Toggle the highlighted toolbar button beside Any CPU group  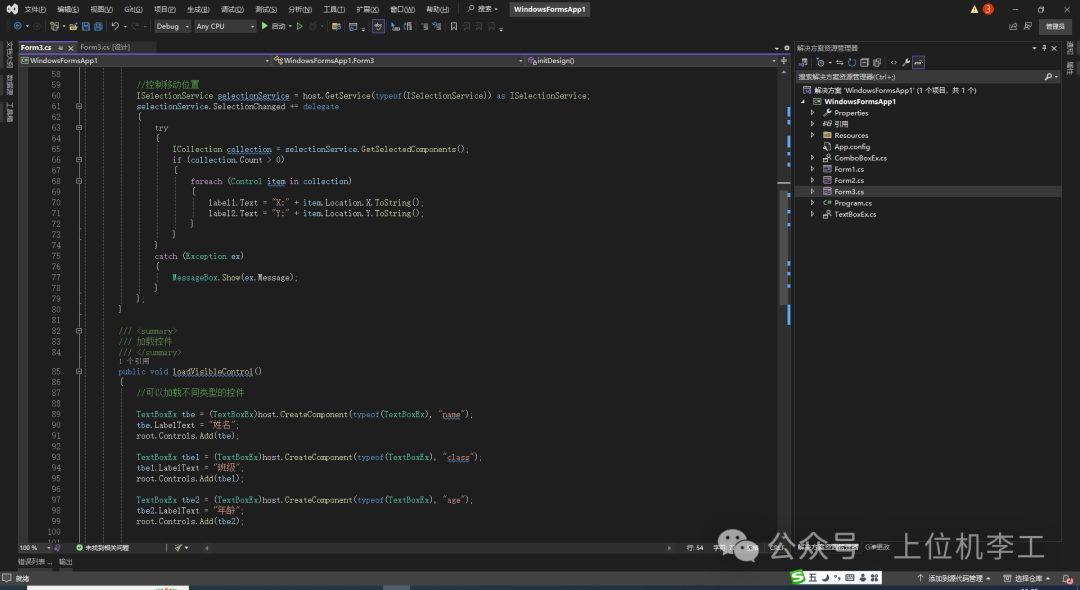(x=379, y=26)
